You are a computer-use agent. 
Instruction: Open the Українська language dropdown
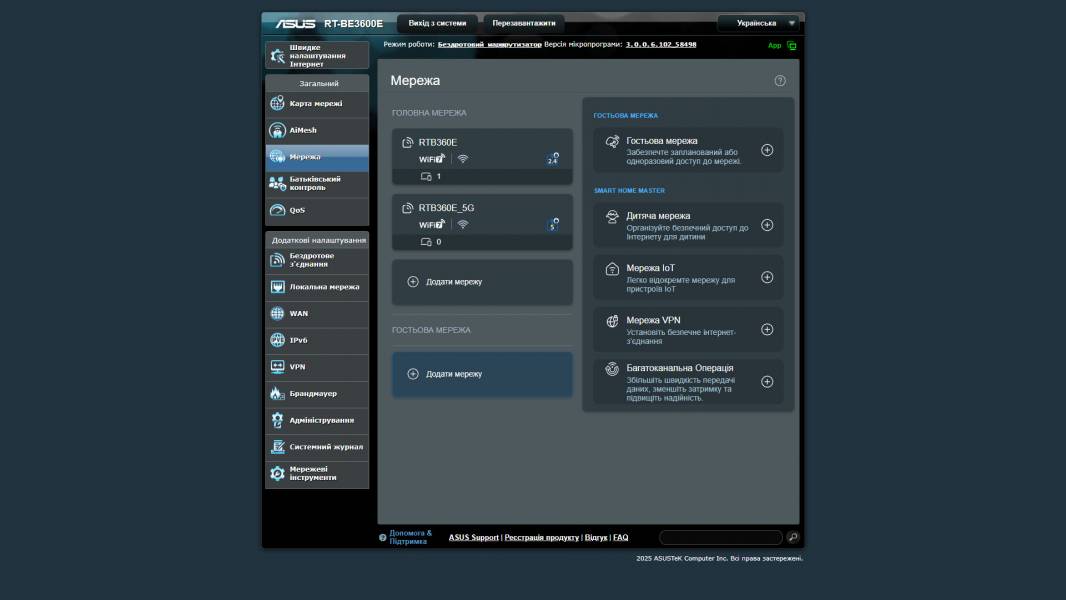point(758,23)
